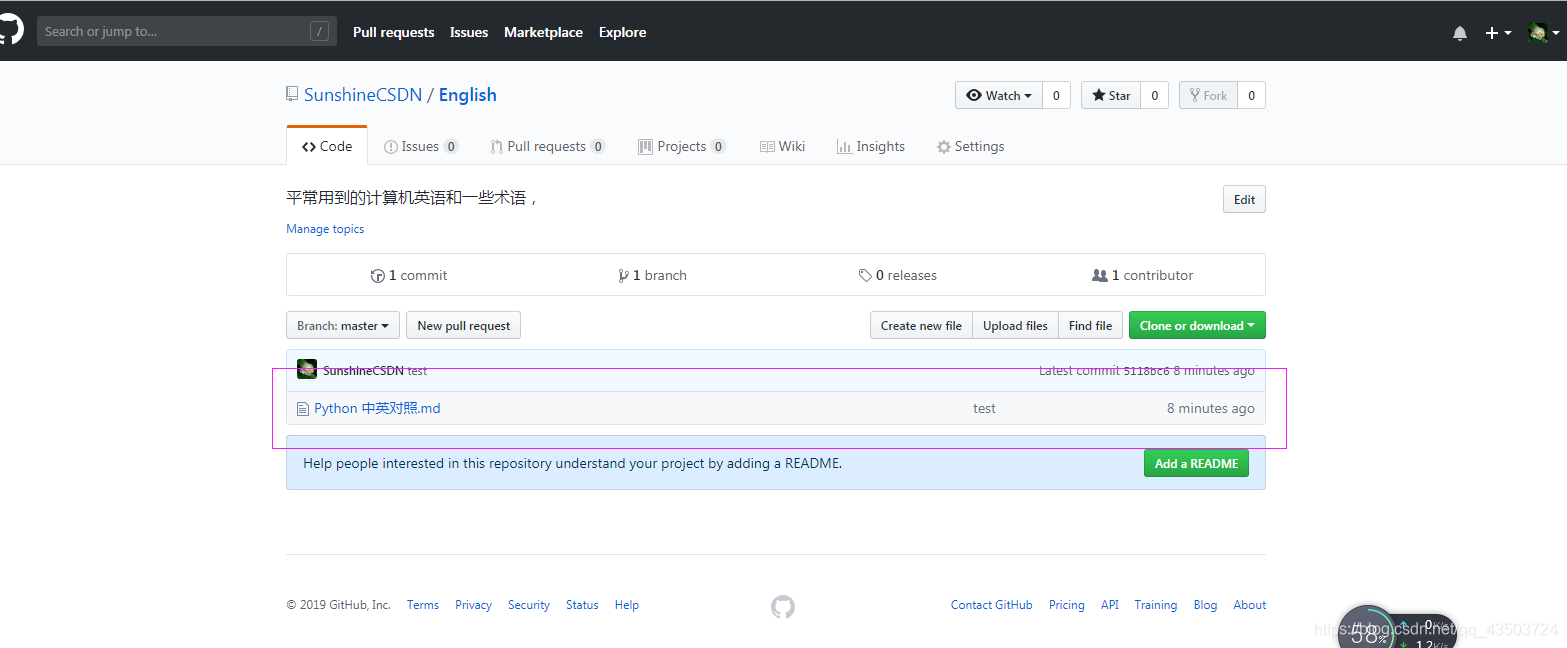Click Upload files button
The image size is (1567, 648).
click(1015, 325)
